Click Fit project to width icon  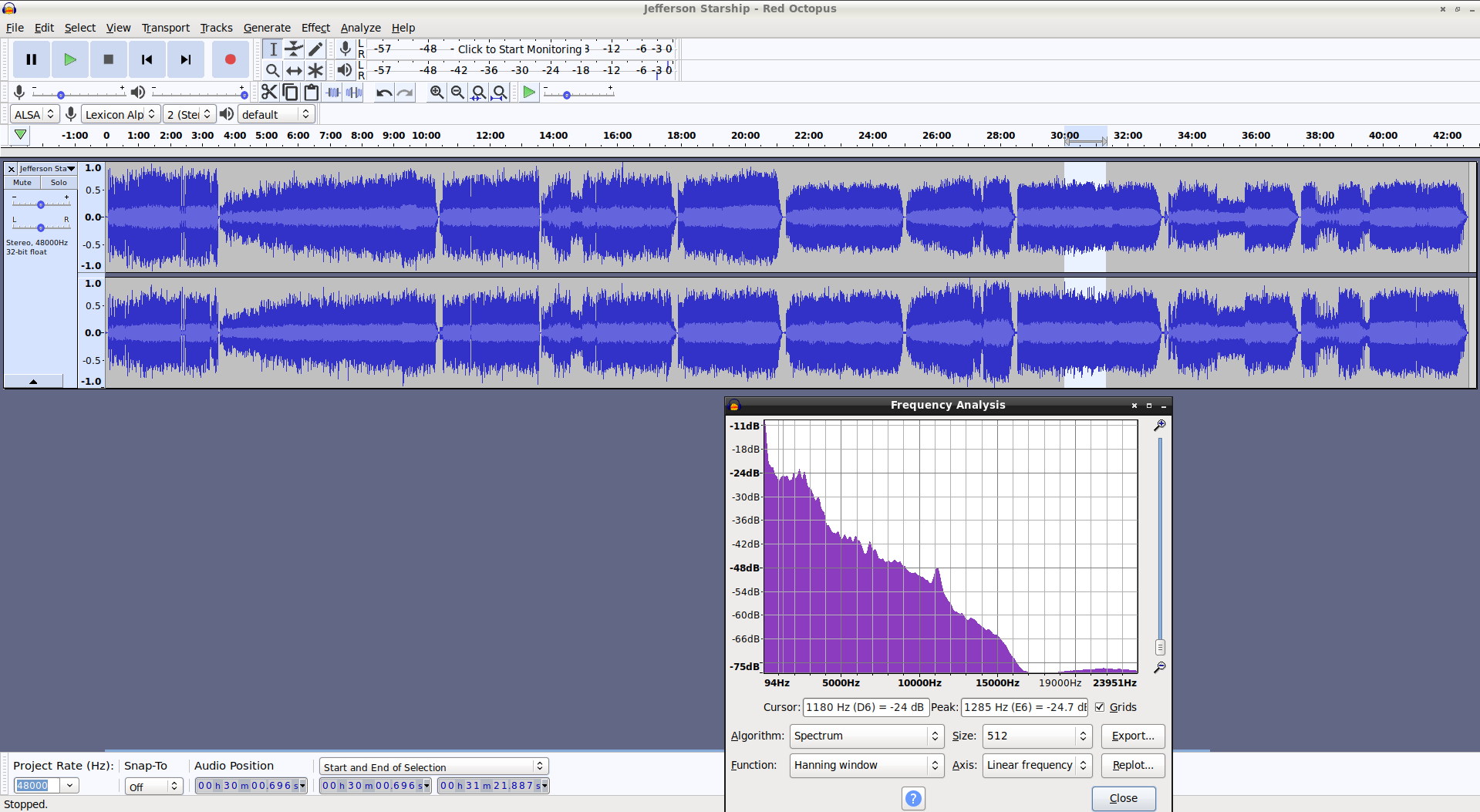pyautogui.click(x=500, y=93)
